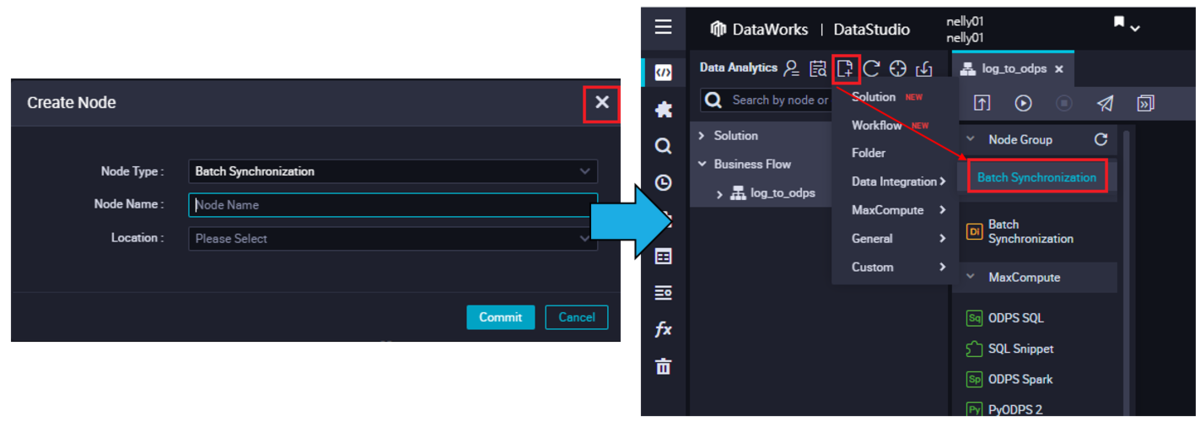Open the Node Type dropdown
The width and height of the screenshot is (1200, 433).
pyautogui.click(x=393, y=171)
